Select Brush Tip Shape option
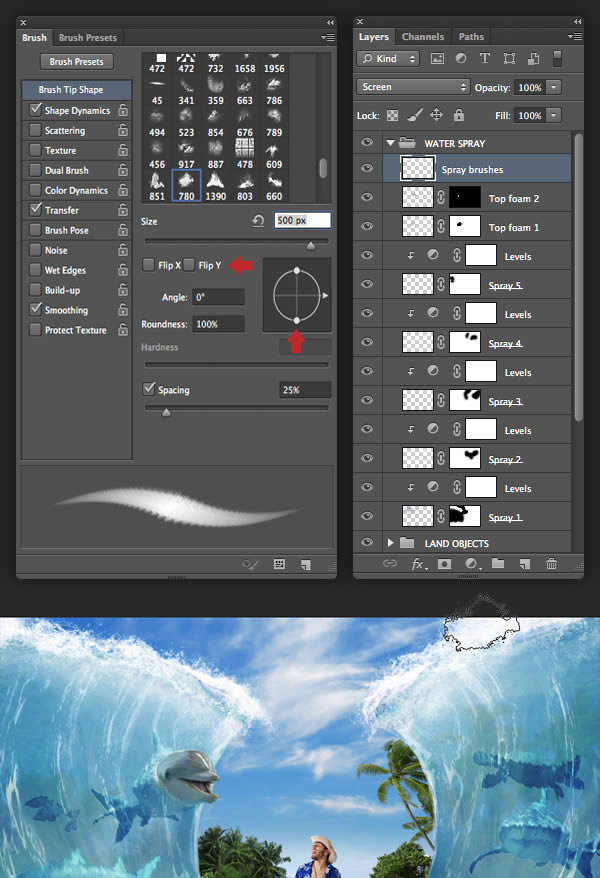Image resolution: width=600 pixels, height=878 pixels. [x=77, y=90]
